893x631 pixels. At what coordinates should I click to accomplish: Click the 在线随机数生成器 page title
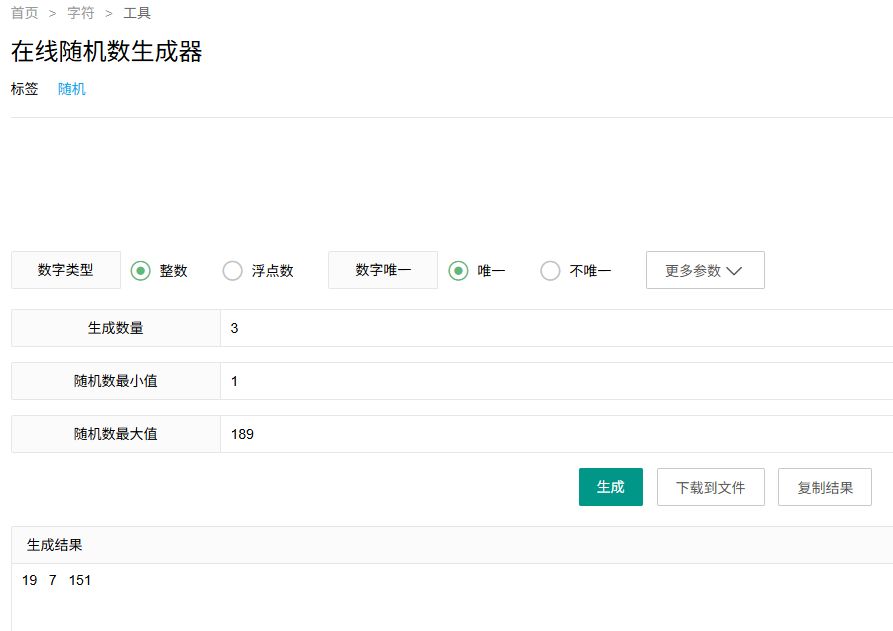click(106, 51)
